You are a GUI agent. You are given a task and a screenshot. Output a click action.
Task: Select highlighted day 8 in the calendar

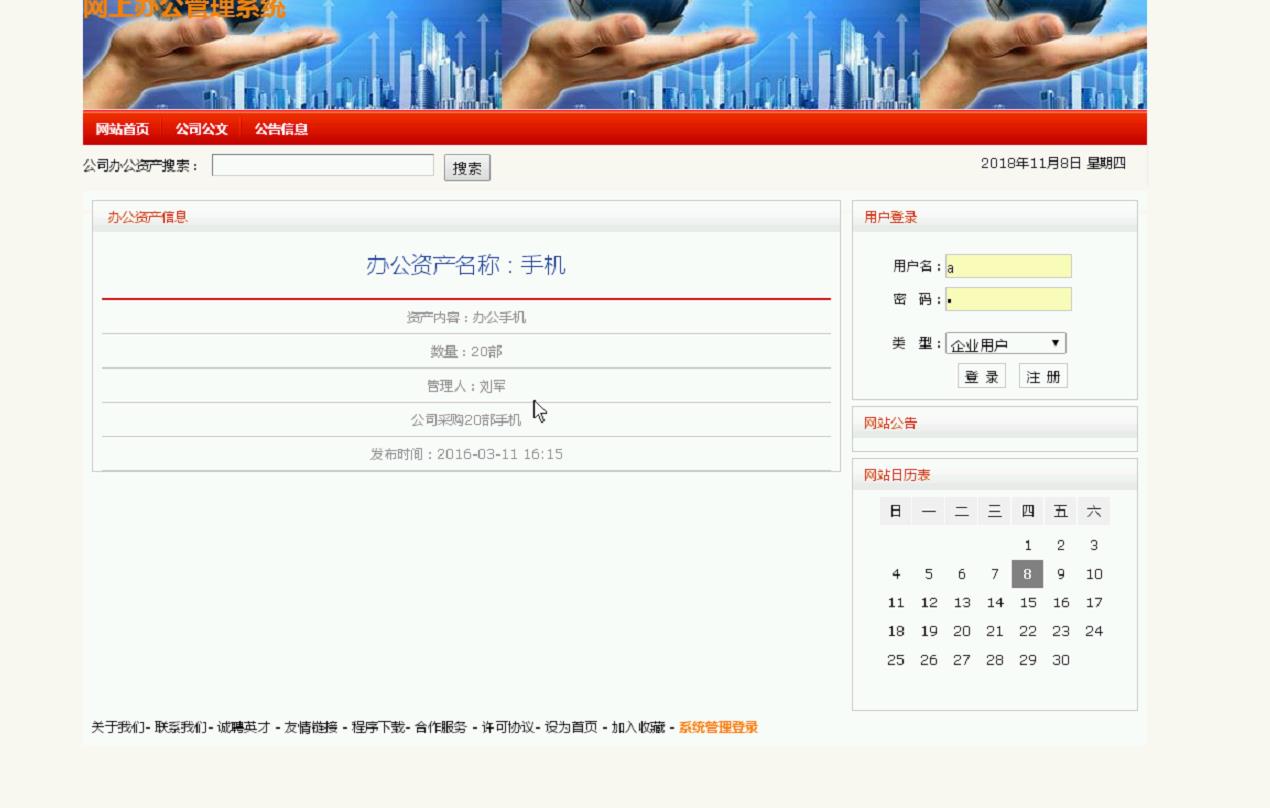pos(1027,574)
